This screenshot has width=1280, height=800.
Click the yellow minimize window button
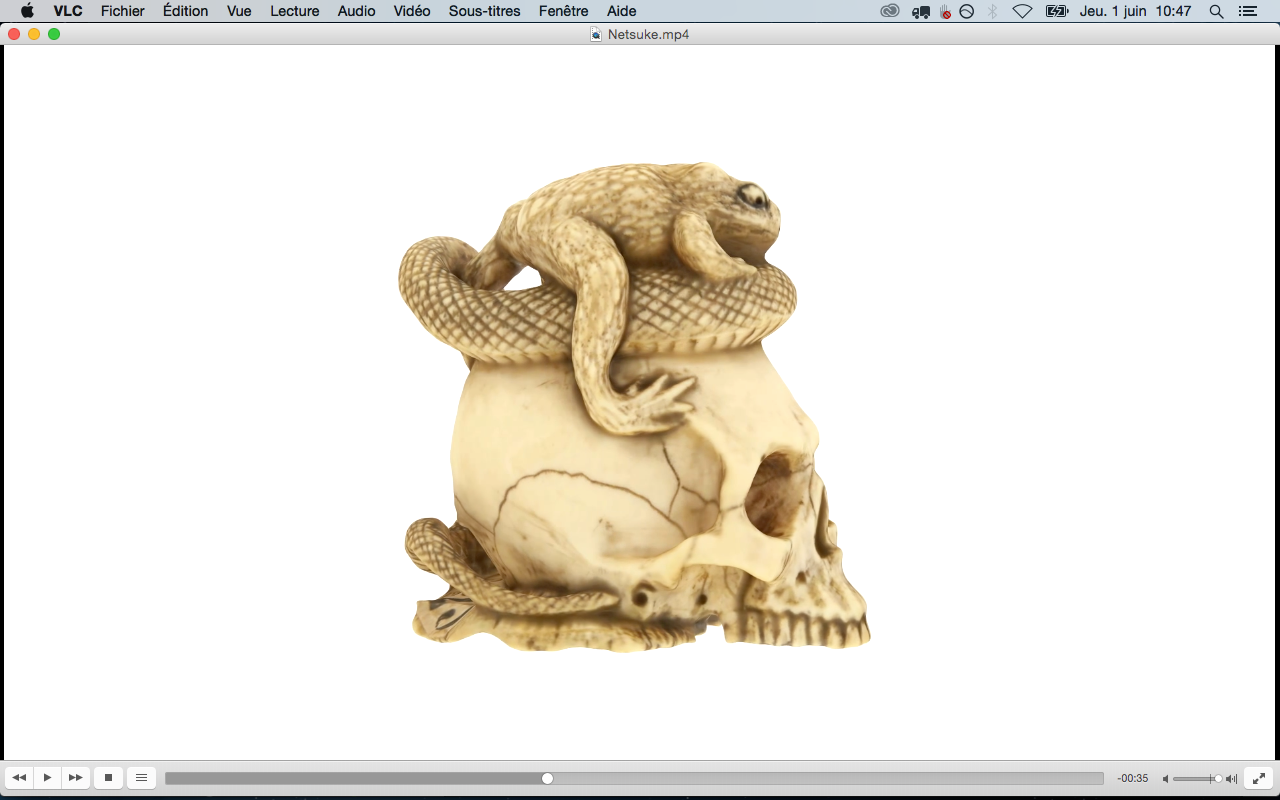(34, 34)
